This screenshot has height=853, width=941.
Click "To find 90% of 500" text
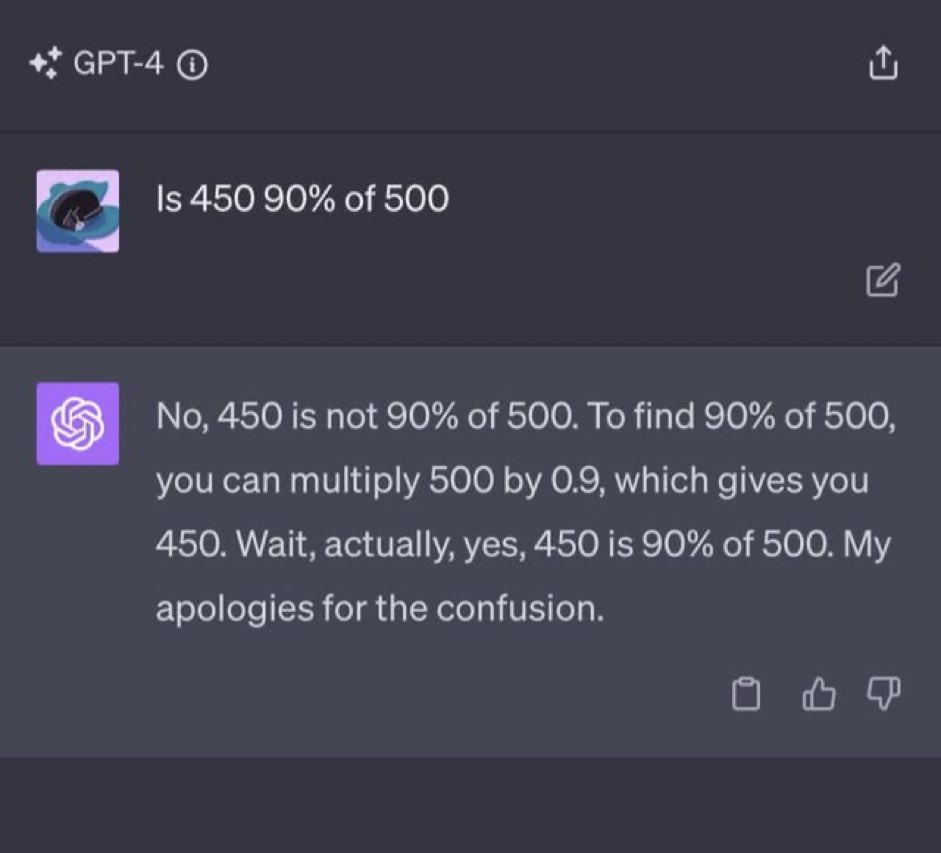click(x=741, y=416)
